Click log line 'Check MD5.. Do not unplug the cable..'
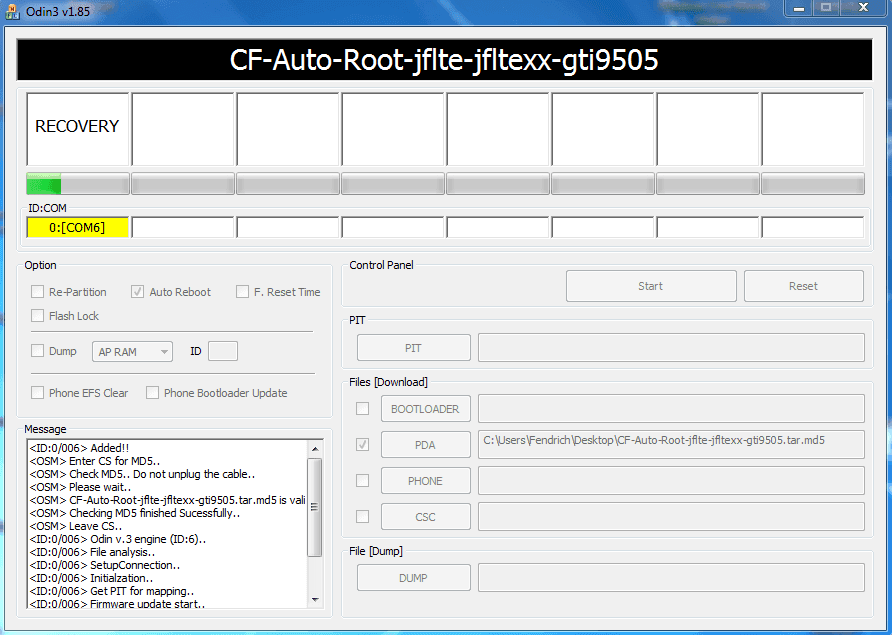The height and width of the screenshot is (635, 892). point(142,474)
